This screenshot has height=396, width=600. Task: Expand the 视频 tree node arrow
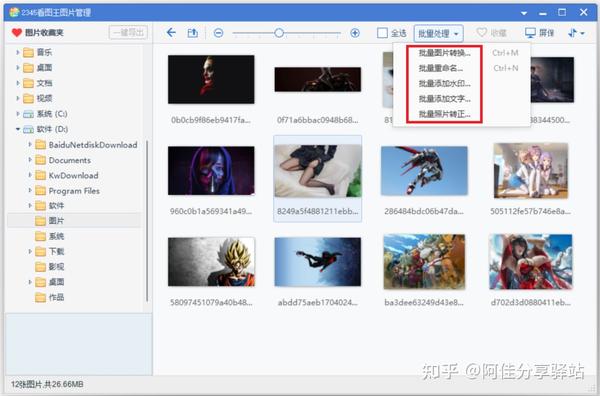(18, 98)
